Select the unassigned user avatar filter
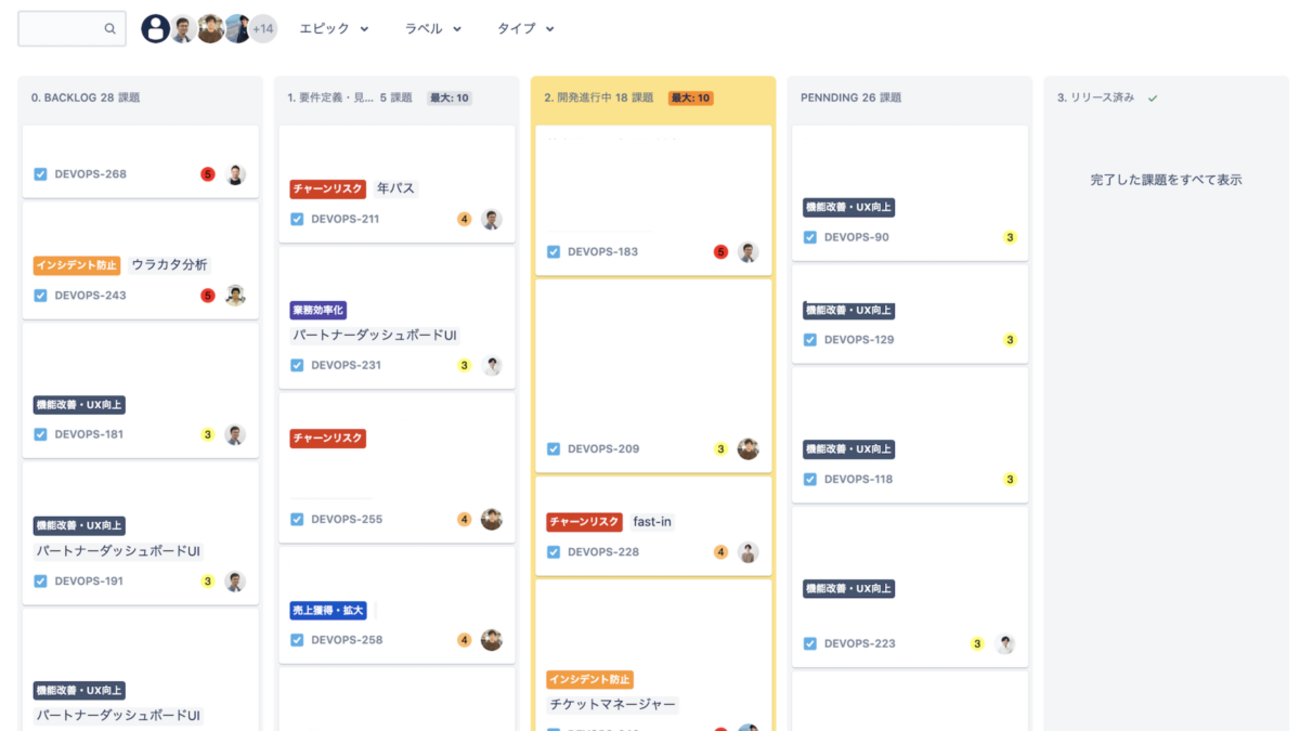Screen dimensions: 1300x731 point(155,29)
